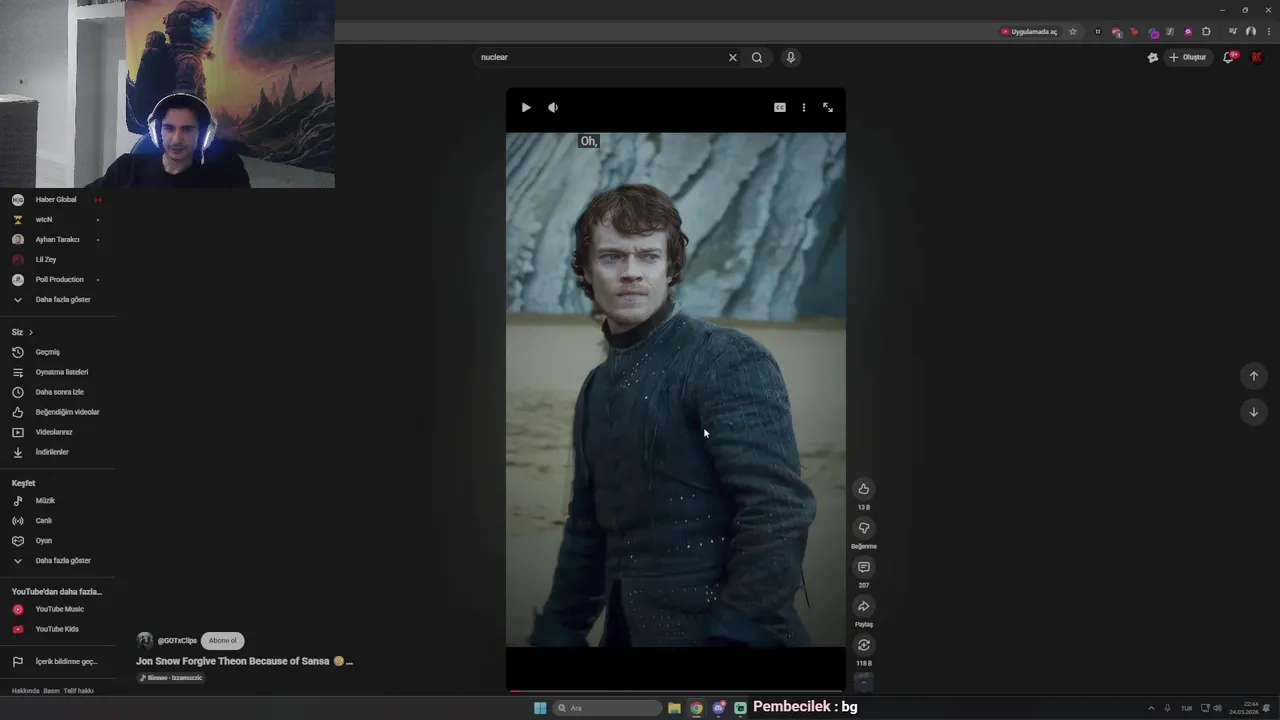1280x720 pixels.
Task: Bookmark this page with star icon
Action: 1073,31
